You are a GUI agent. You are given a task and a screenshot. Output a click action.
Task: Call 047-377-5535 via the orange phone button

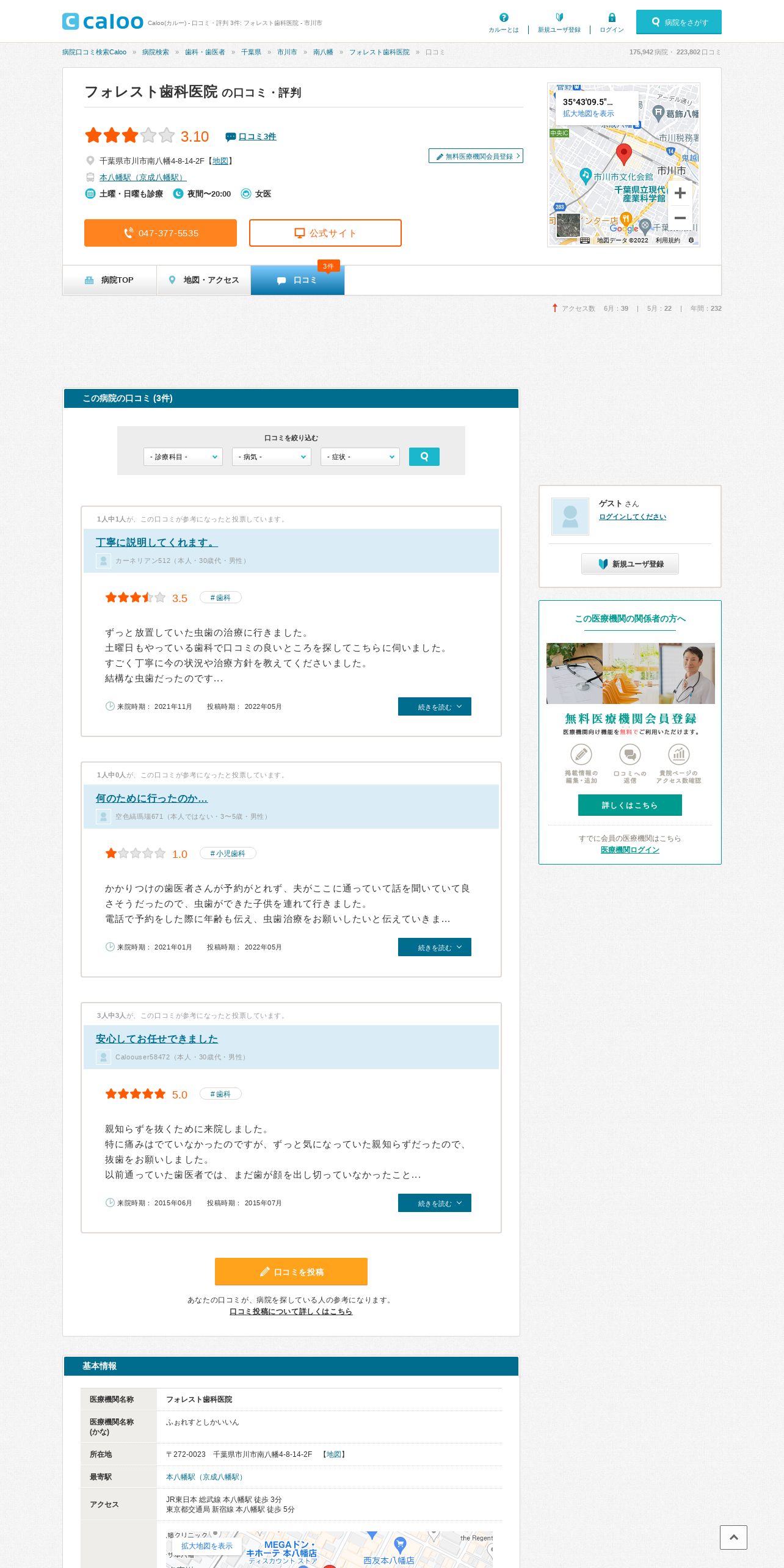tap(161, 233)
